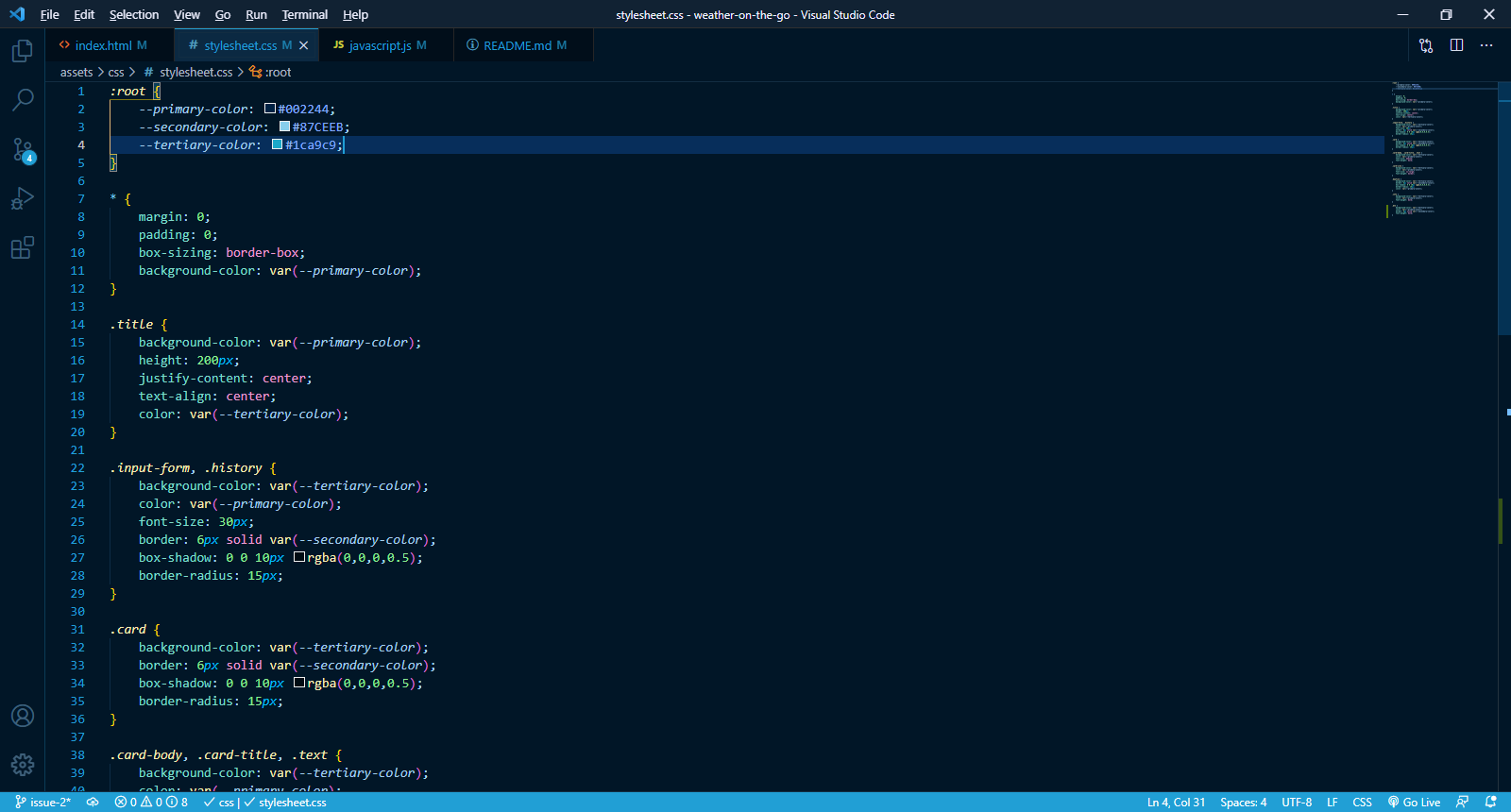Switch to the index.html tab
Screen dimensions: 1511x812
tap(103, 45)
